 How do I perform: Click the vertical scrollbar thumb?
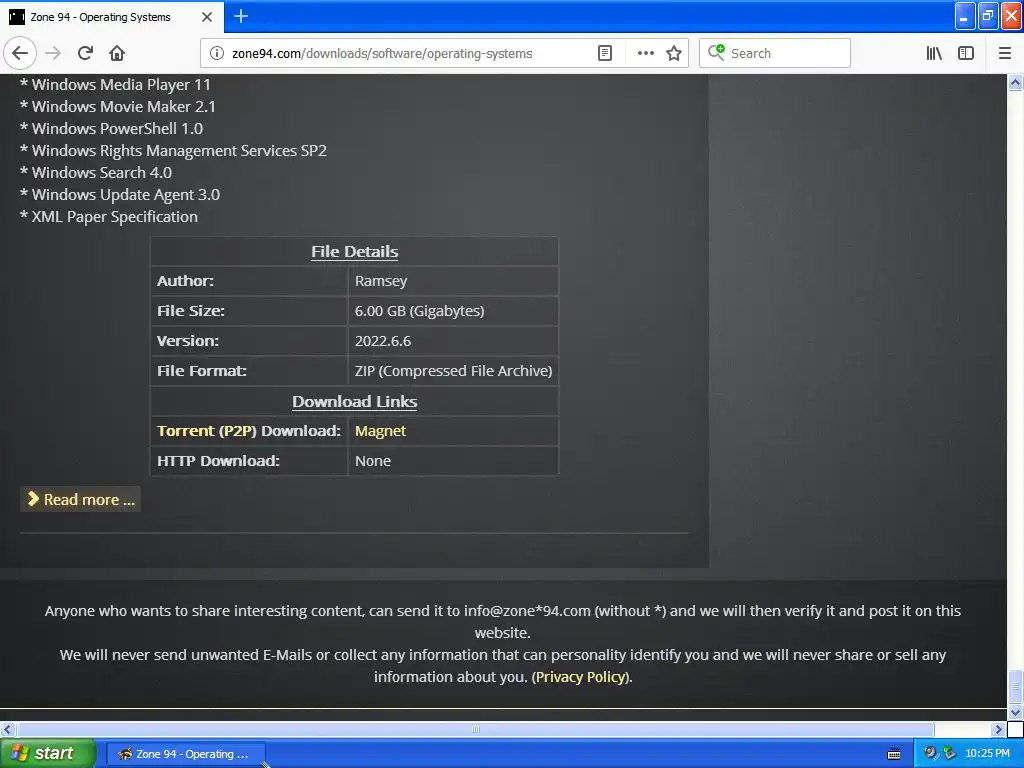click(1015, 686)
